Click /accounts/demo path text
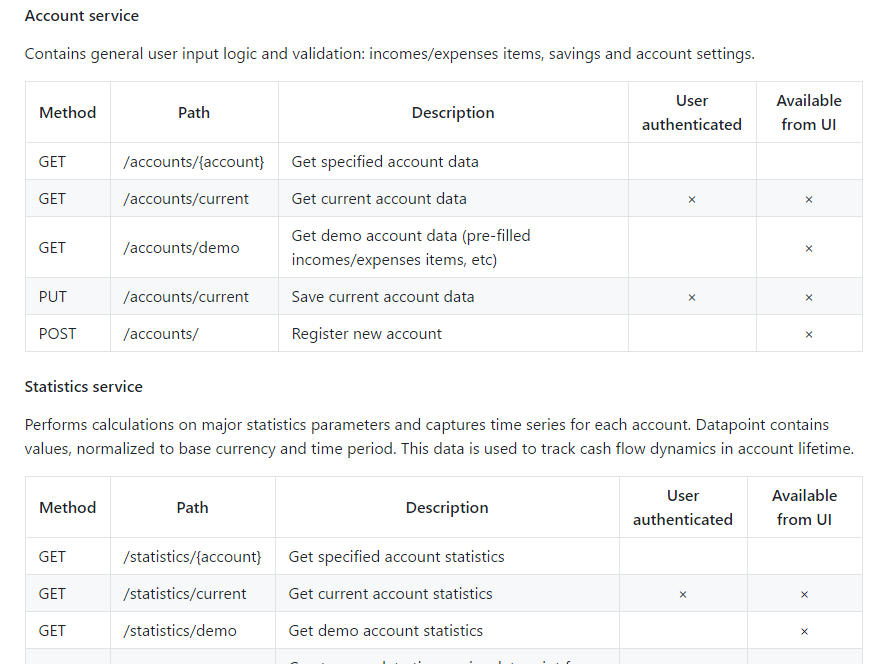 click(x=182, y=247)
